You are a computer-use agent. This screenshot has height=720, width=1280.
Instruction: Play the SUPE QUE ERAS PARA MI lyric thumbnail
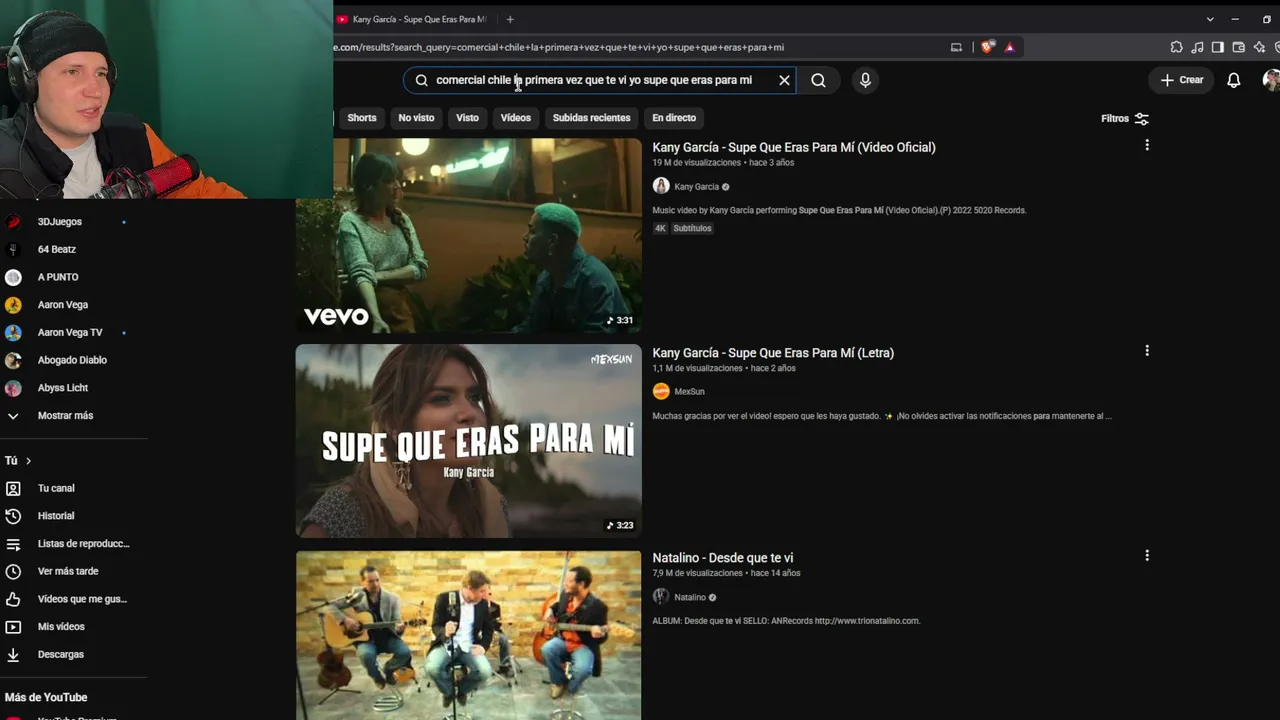pos(468,441)
